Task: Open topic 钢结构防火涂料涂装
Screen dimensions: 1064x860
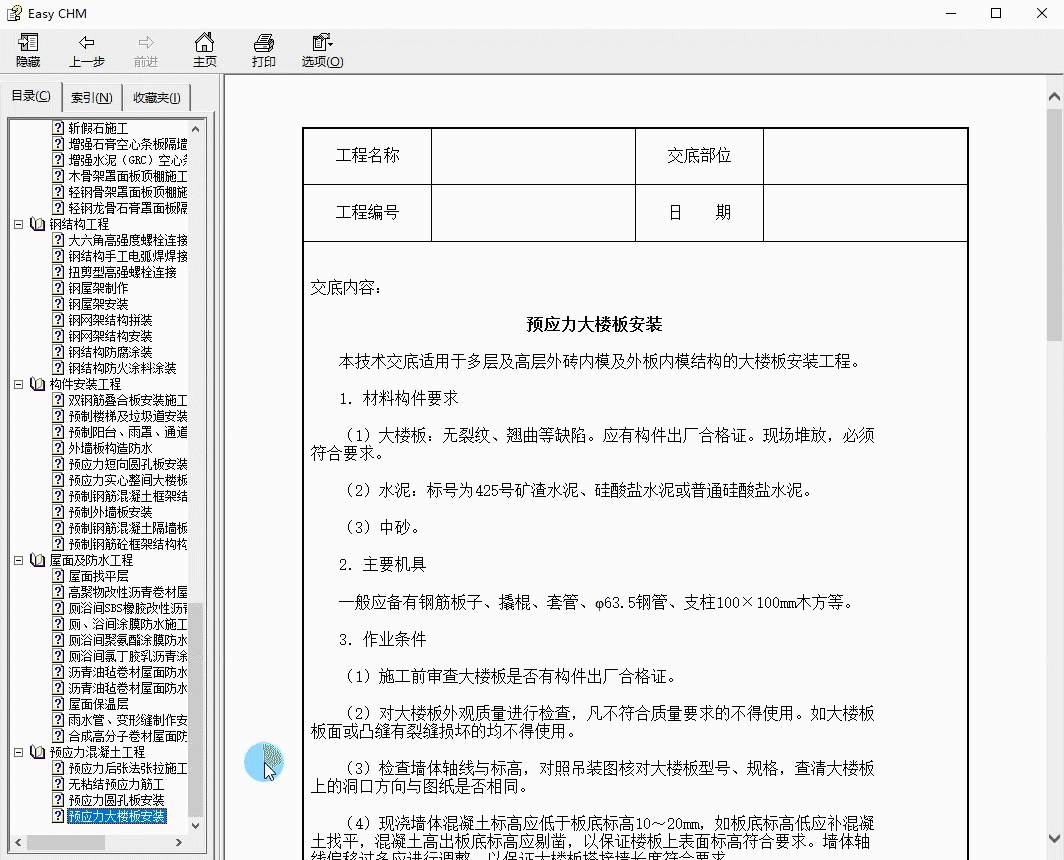Action: tap(122, 368)
